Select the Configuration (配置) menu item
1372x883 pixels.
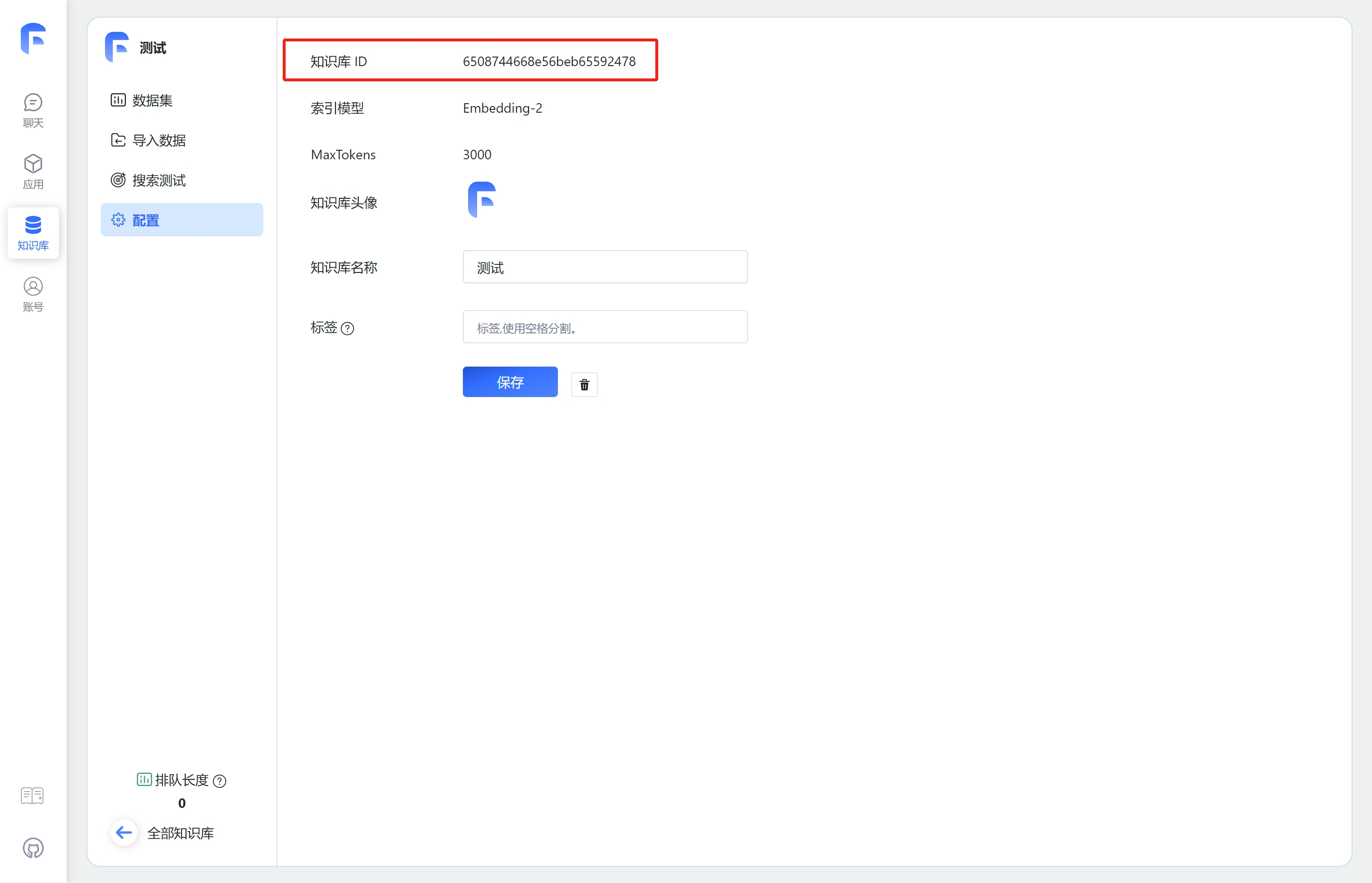point(182,220)
